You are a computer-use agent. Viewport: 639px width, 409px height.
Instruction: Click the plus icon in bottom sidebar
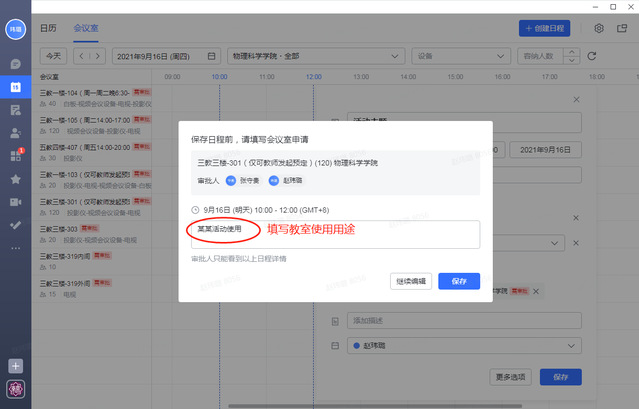point(15,366)
